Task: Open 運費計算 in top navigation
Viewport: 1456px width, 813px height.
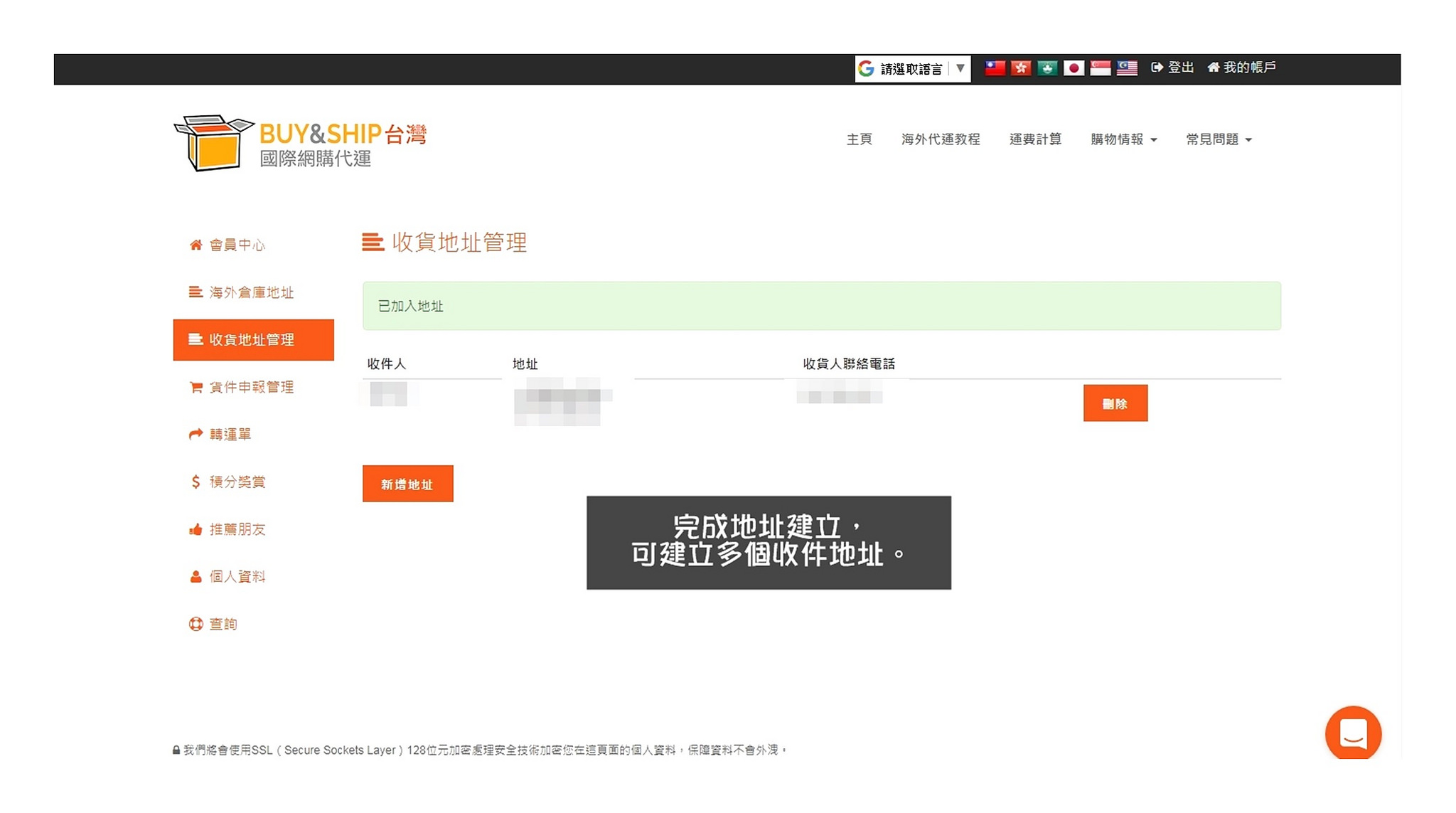Action: coord(1034,139)
